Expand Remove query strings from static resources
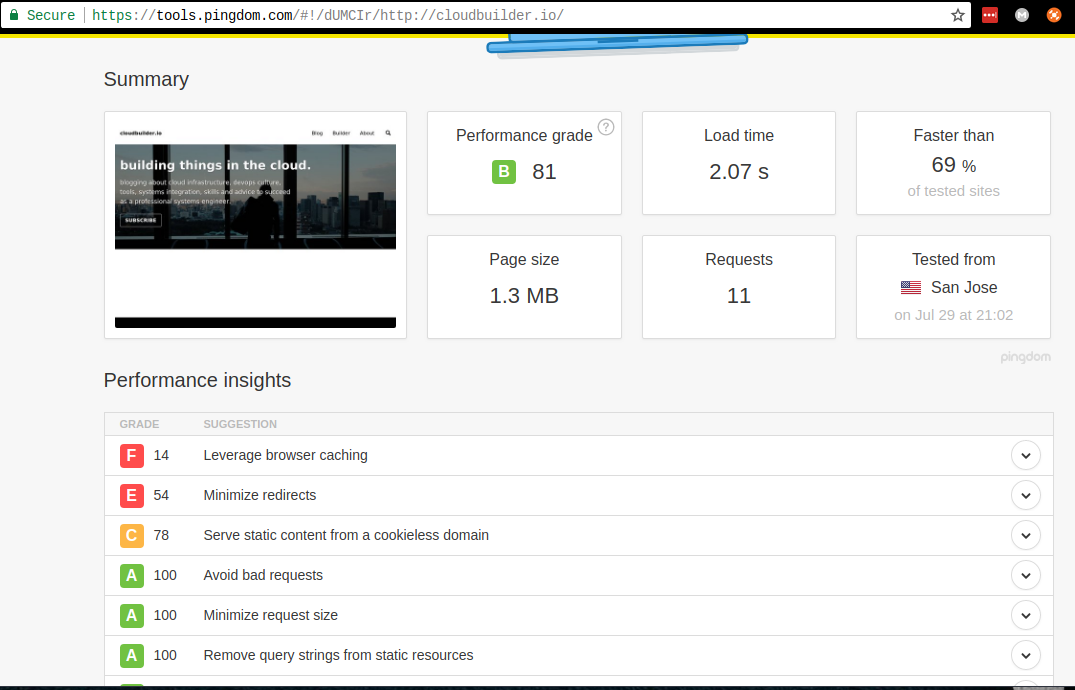Viewport: 1075px width, 690px height. (1026, 655)
